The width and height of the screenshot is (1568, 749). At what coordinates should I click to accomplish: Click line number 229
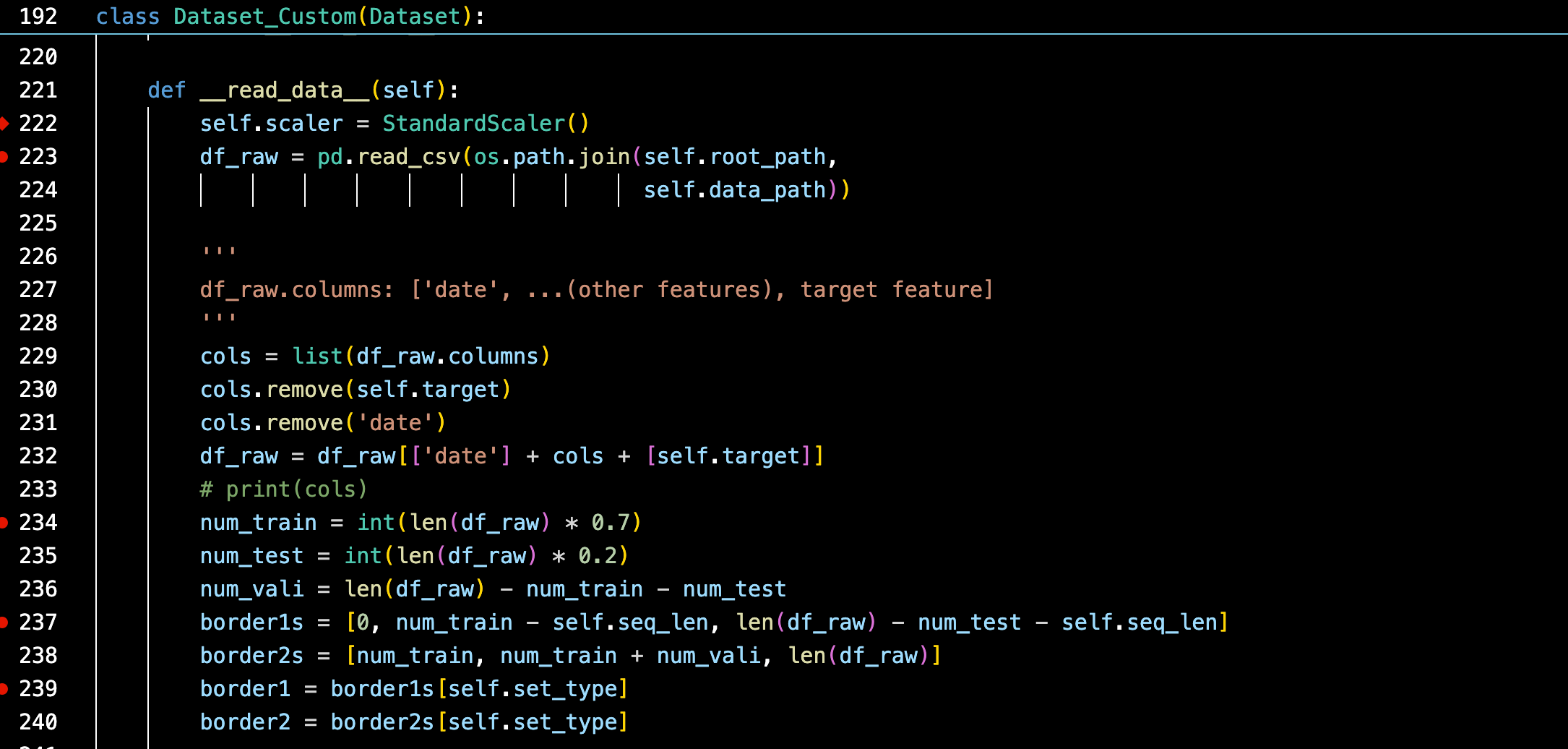[38, 356]
